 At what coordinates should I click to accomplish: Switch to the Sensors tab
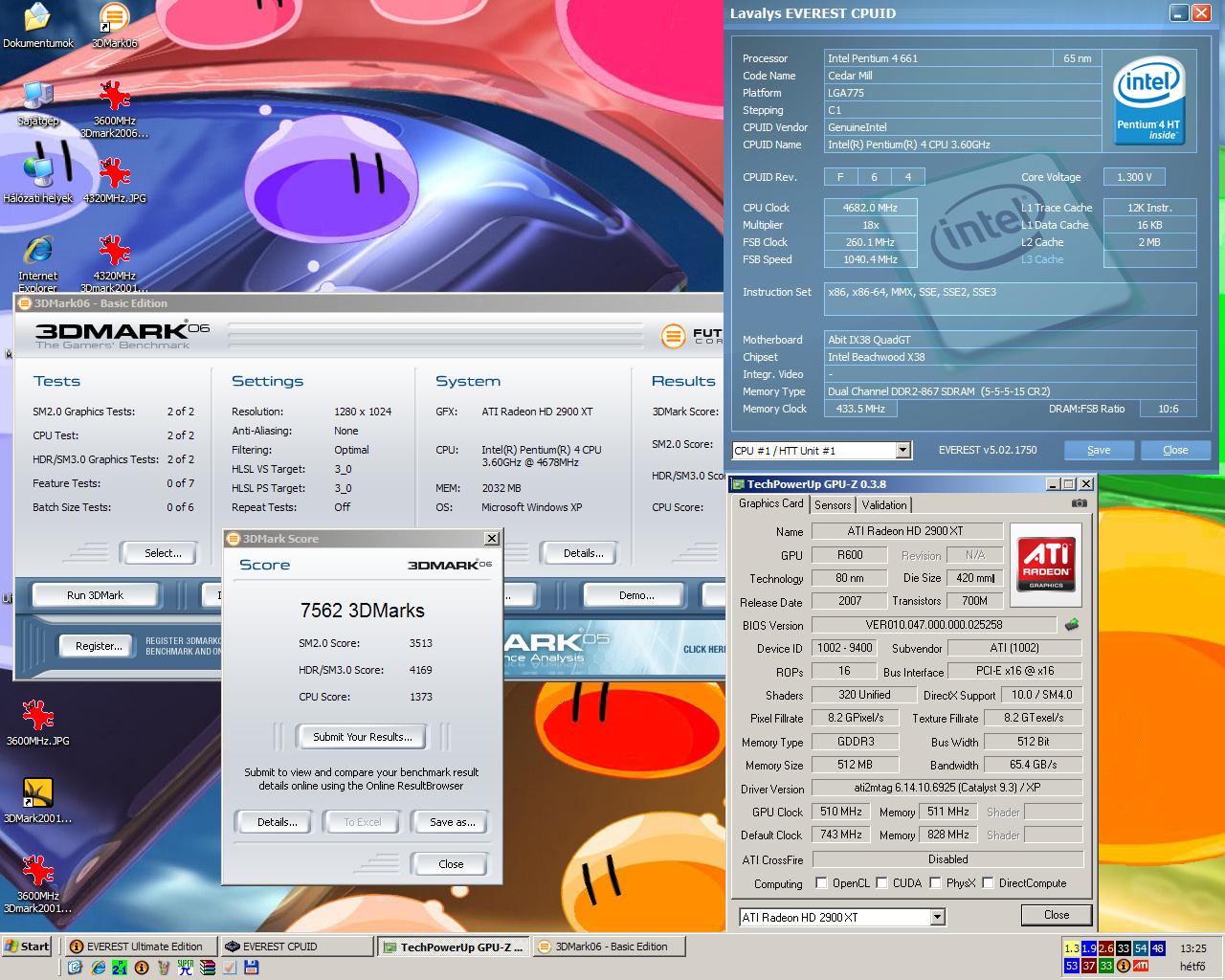833,504
